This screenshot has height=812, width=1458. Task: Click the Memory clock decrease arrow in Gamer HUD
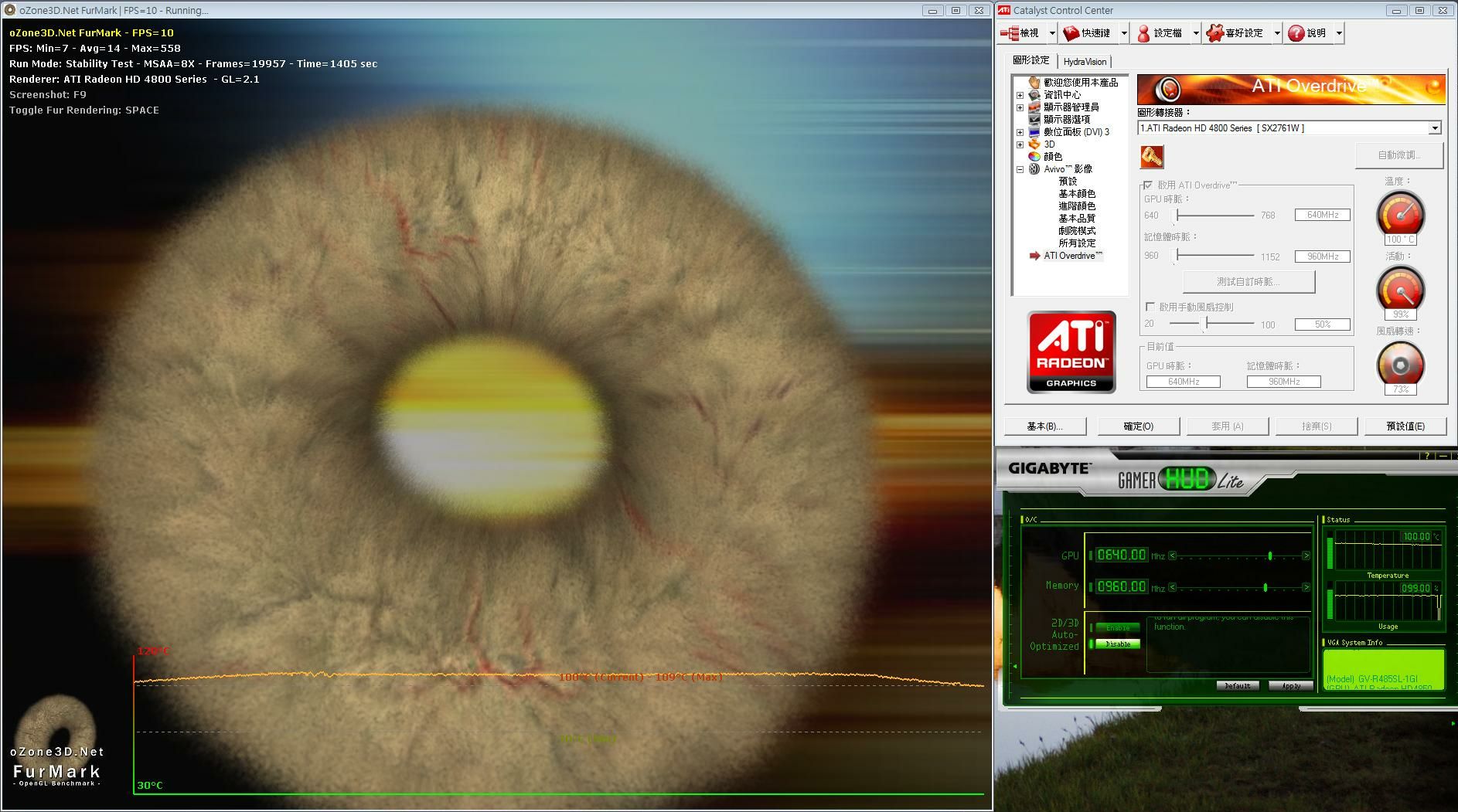1173,587
